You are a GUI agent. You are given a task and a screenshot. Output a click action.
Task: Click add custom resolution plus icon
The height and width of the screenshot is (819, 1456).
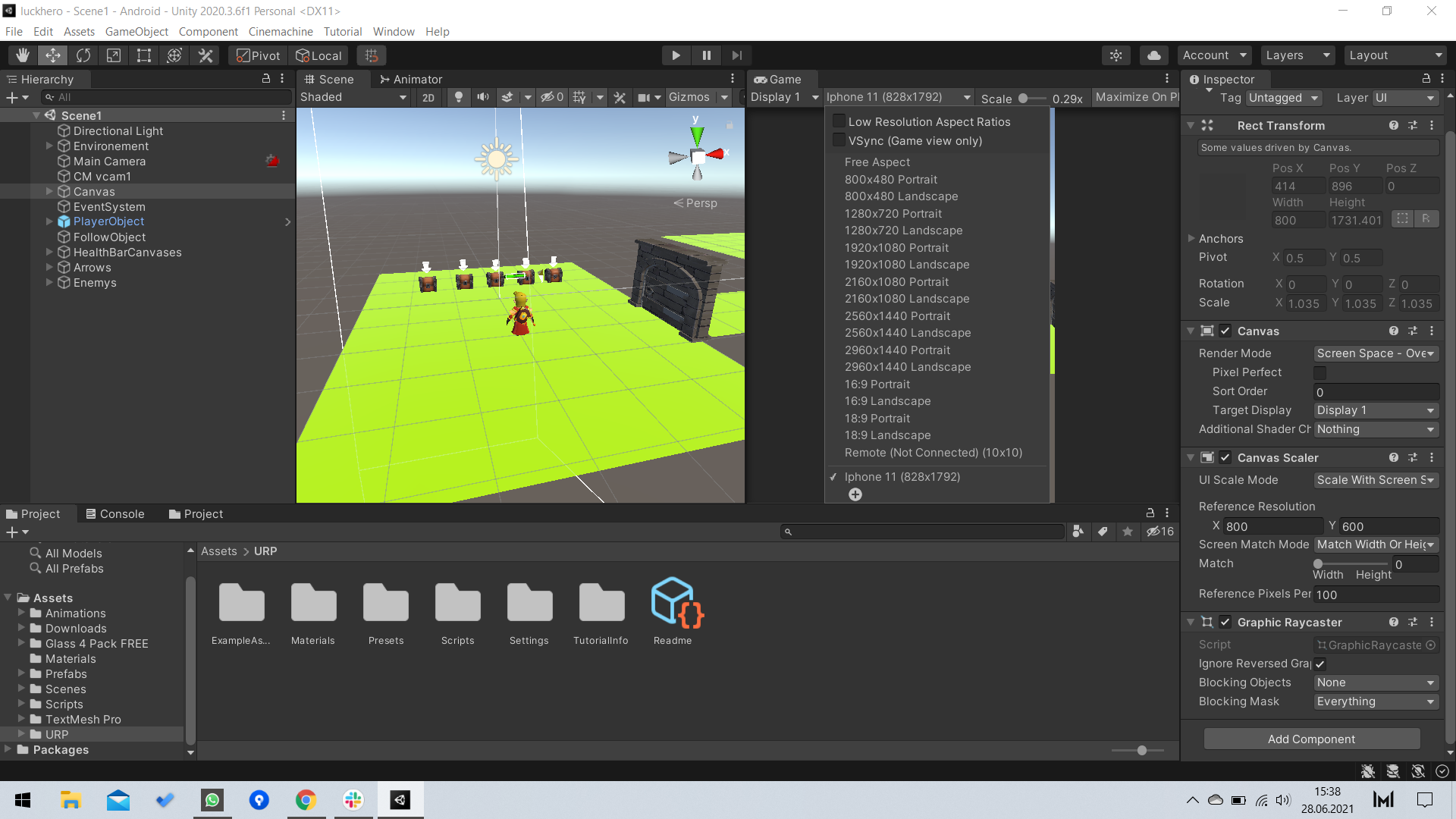tap(855, 494)
